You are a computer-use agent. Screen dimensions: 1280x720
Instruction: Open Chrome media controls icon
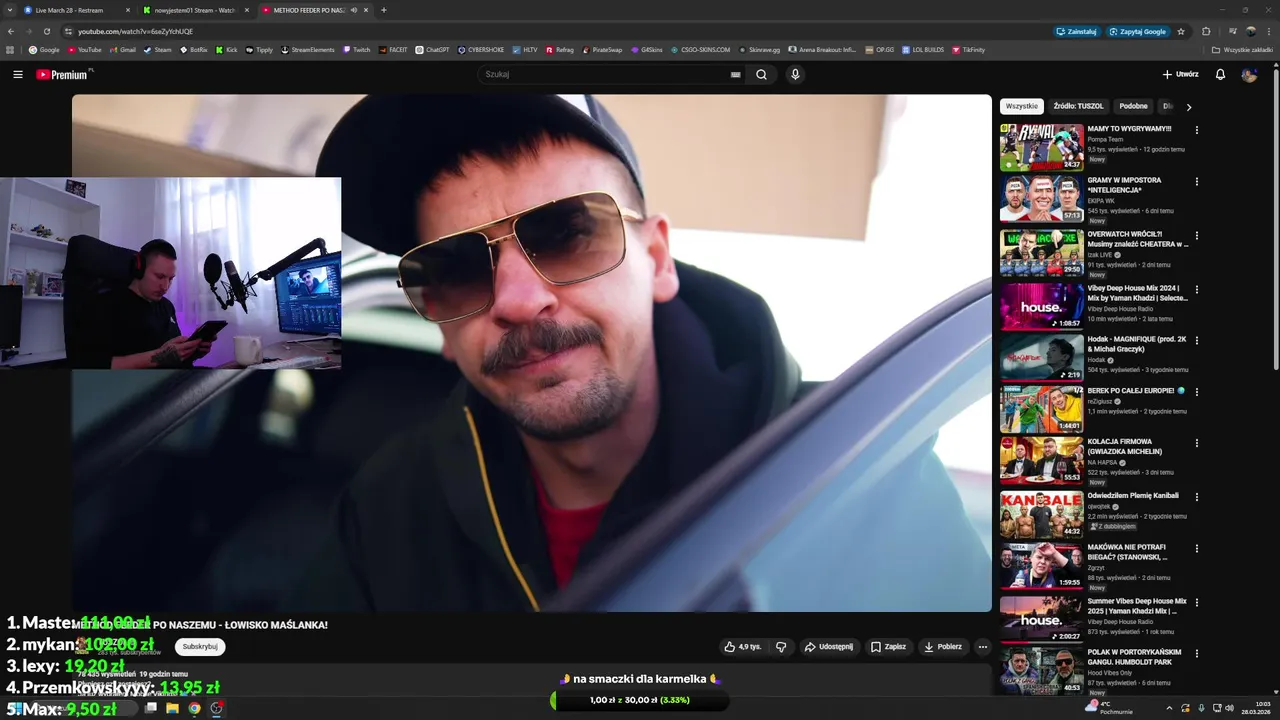coord(1232,31)
